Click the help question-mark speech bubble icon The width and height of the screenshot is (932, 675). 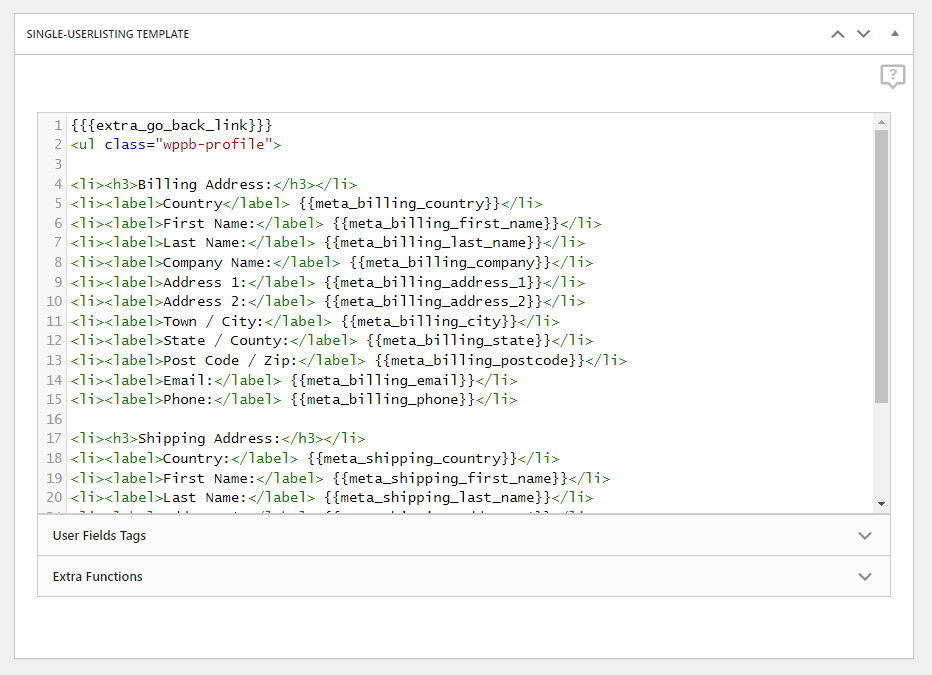tap(892, 77)
